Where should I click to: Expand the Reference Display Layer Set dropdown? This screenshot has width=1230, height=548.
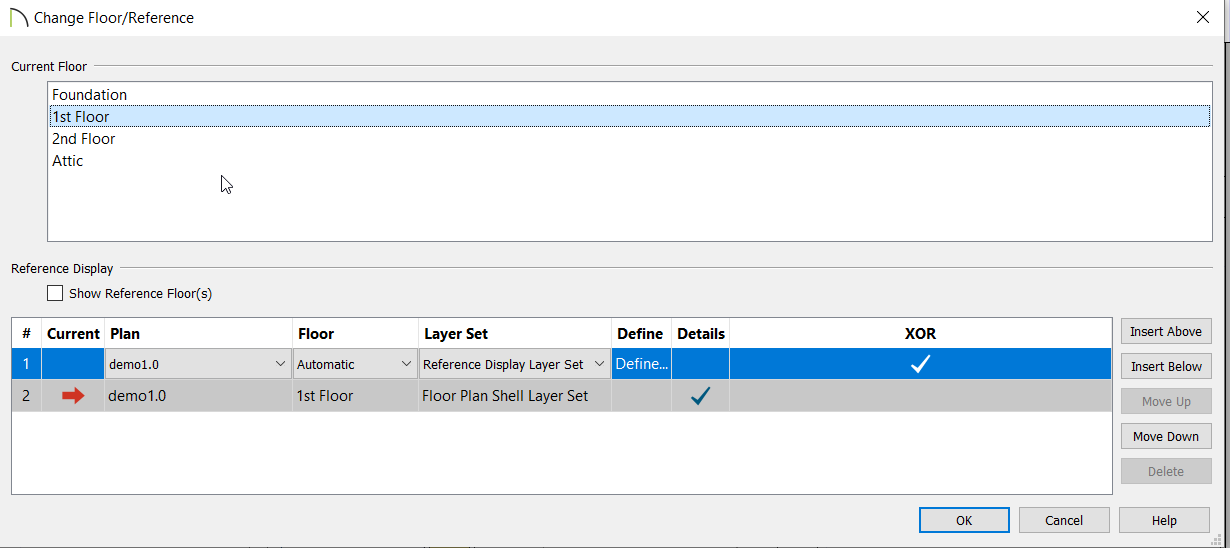tap(514, 364)
